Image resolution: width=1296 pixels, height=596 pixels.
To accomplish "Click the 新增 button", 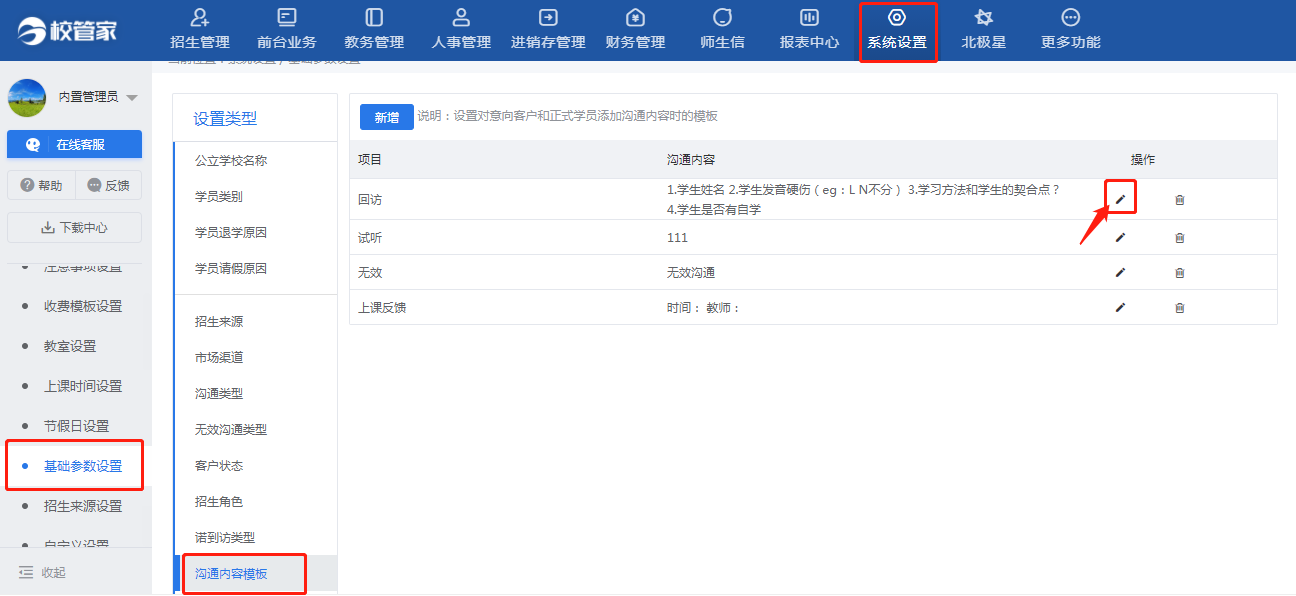I will click(x=387, y=117).
